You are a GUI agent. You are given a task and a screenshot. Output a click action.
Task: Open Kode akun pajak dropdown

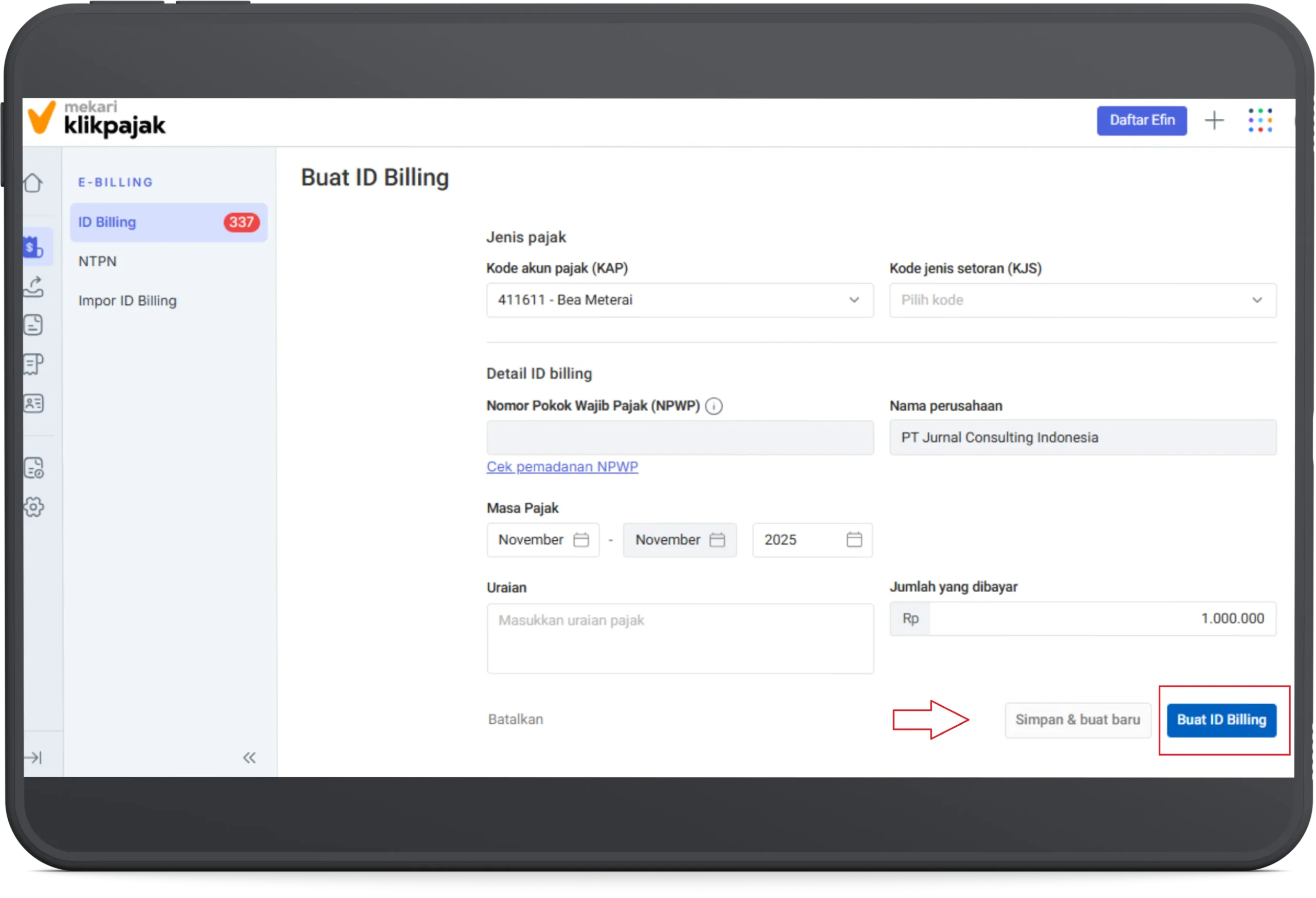pyautogui.click(x=680, y=300)
